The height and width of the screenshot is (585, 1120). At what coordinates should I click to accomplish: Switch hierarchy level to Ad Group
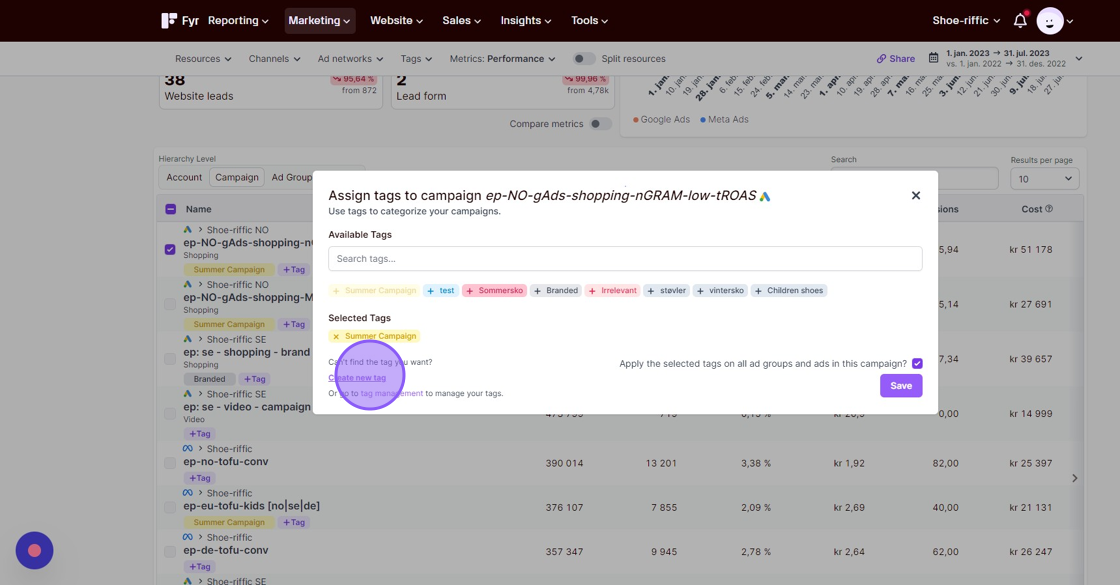point(291,177)
